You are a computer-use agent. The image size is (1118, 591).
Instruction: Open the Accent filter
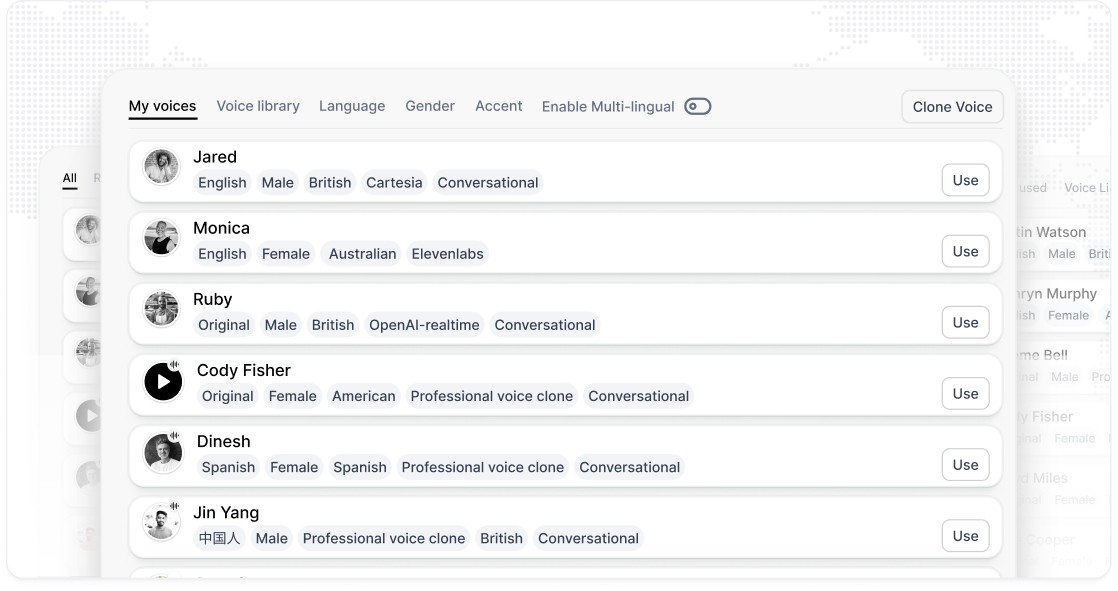click(x=498, y=106)
